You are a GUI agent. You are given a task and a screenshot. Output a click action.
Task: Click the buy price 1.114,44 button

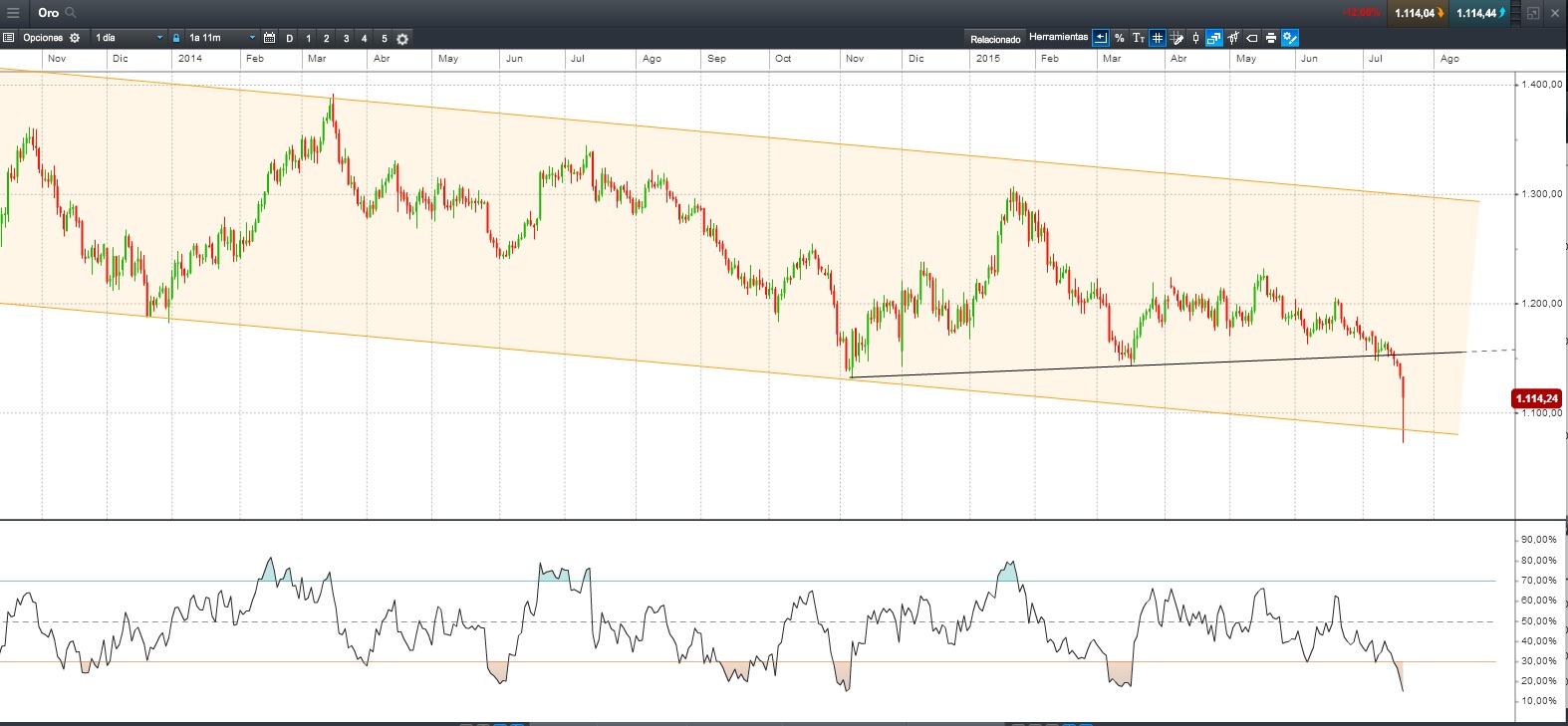coord(1479,13)
